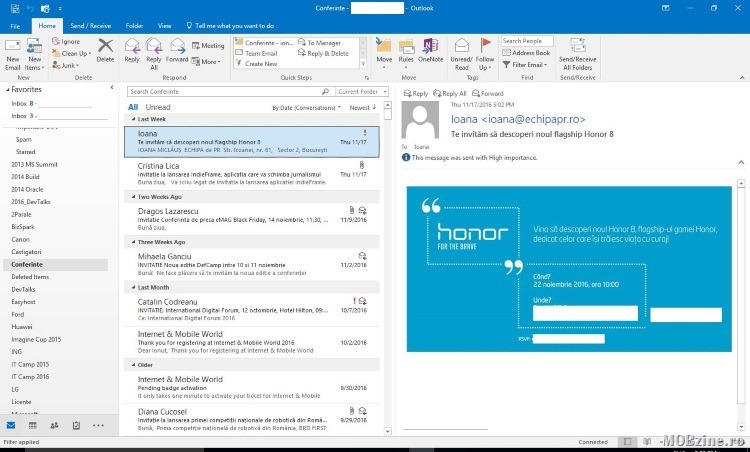The height and width of the screenshot is (452, 750).
Task: Open the Clean Up dropdown
Action: click(x=71, y=54)
